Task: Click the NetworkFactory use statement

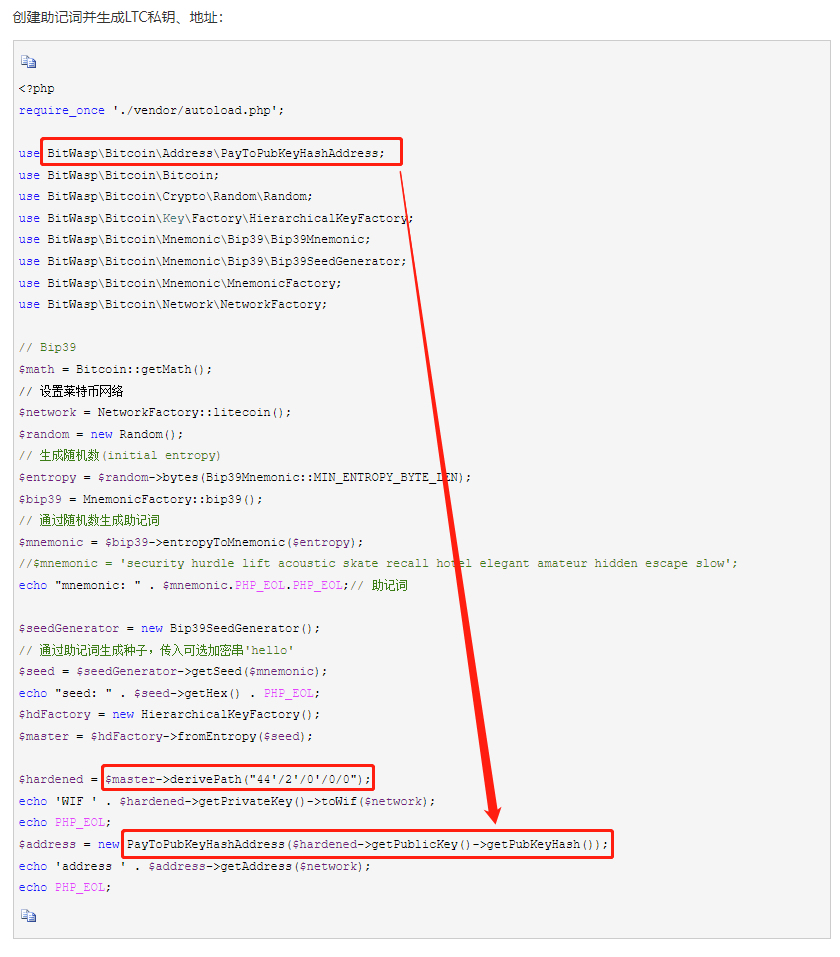Action: [173, 304]
